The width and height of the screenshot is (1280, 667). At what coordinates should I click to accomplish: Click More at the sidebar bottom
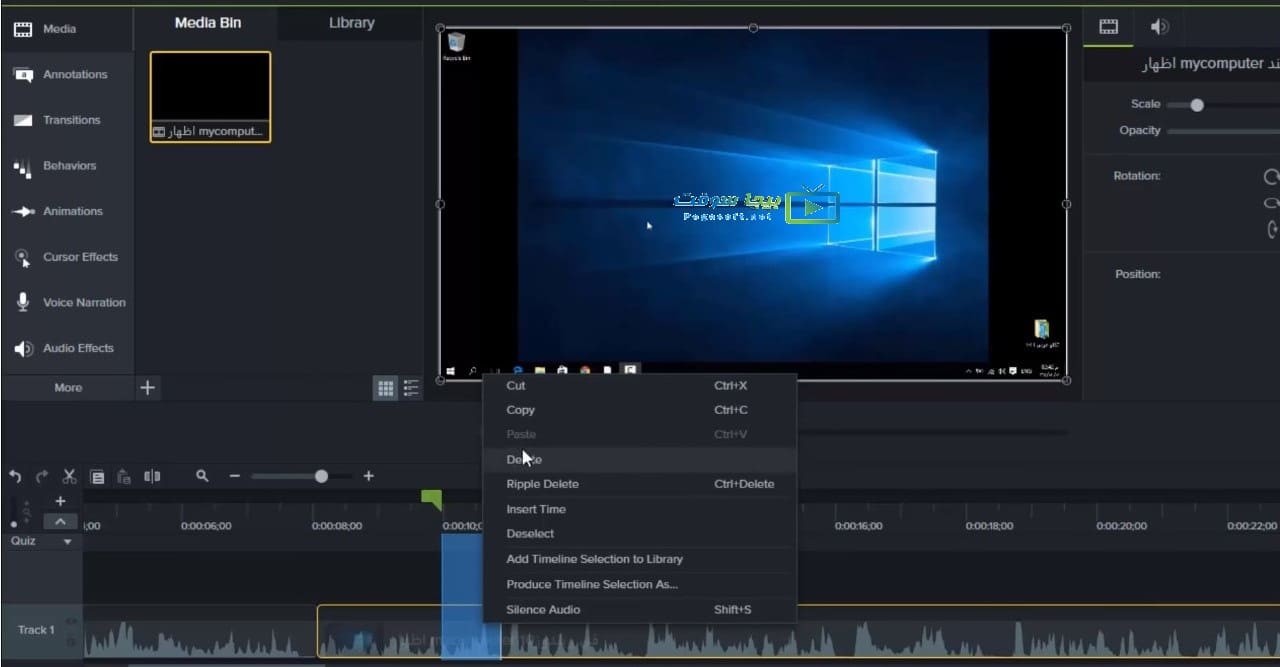click(68, 388)
